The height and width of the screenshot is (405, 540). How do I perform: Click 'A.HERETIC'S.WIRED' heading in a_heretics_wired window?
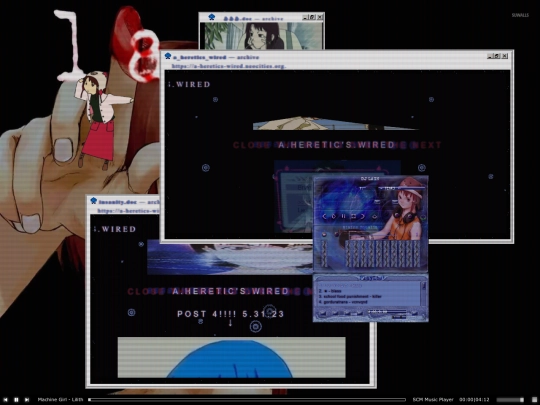[336, 145]
